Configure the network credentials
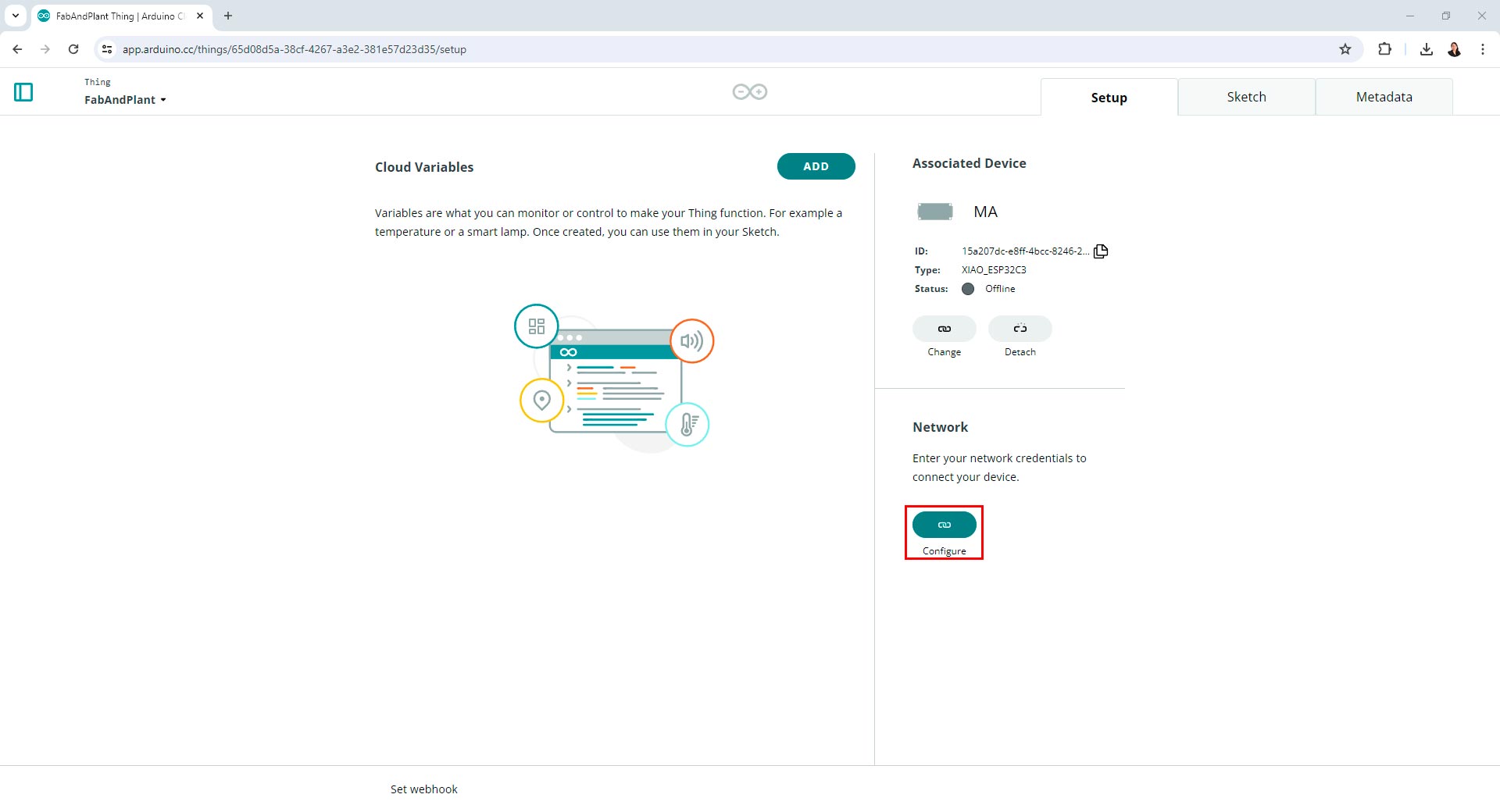The width and height of the screenshot is (1500, 812). pyautogui.click(x=944, y=525)
